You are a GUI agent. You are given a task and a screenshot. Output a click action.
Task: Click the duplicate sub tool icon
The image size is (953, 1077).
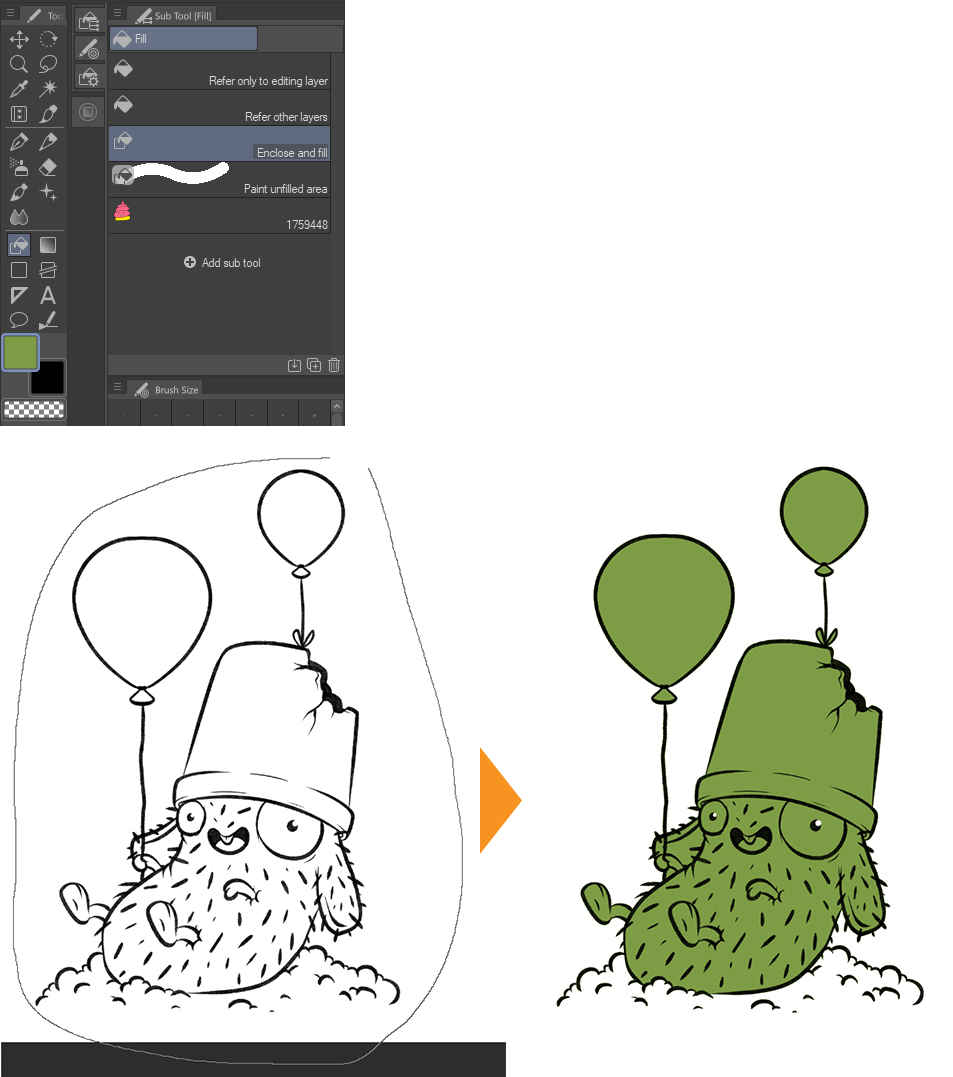coord(314,365)
